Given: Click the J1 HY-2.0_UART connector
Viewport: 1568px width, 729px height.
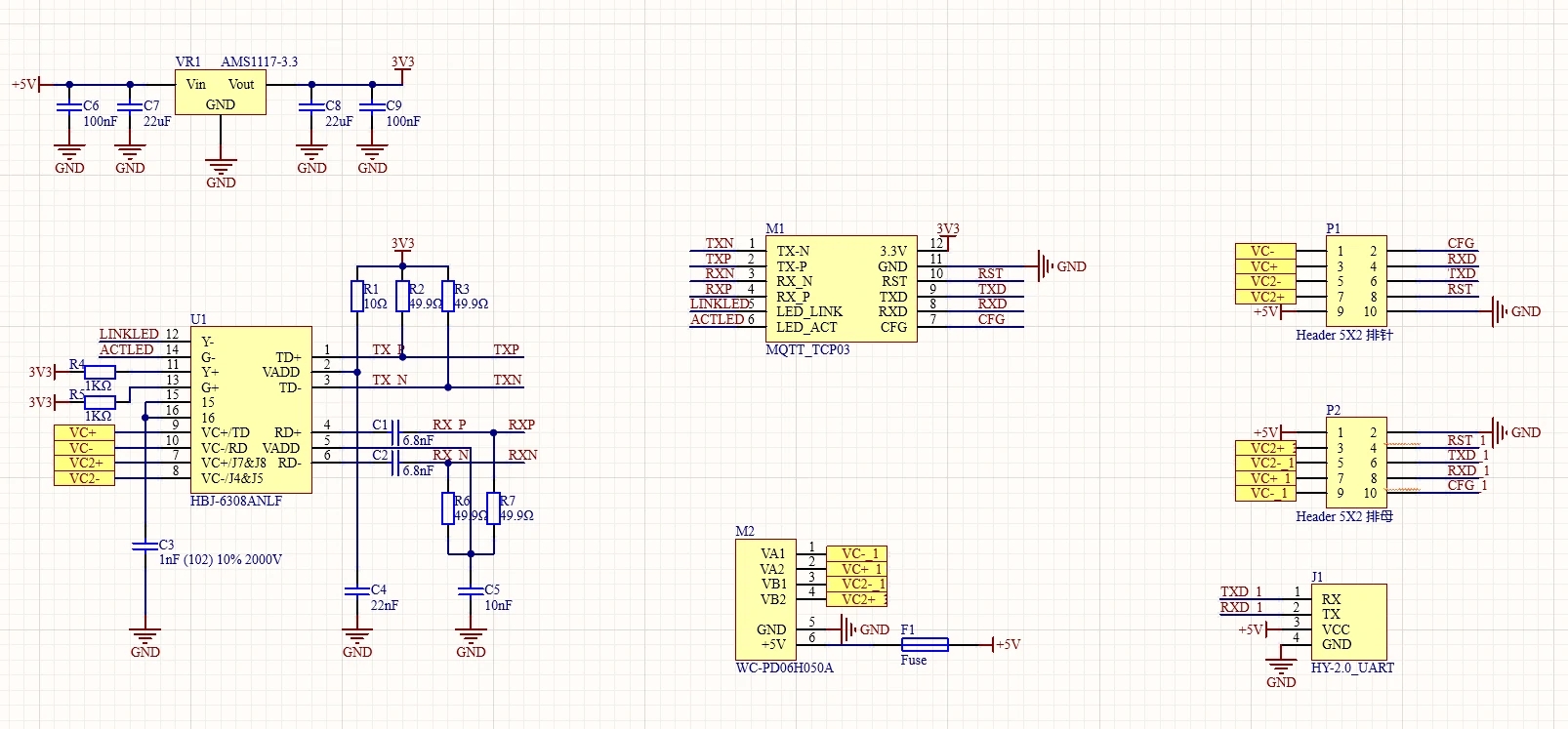Looking at the screenshot, I should click(1348, 622).
